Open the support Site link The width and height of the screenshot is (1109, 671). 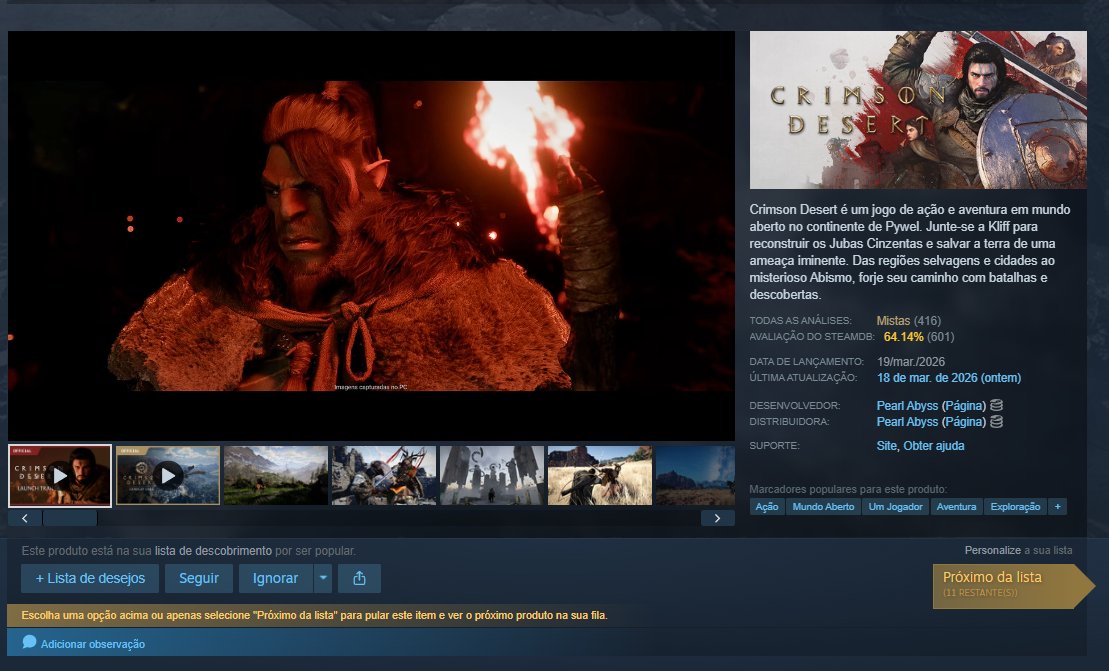(887, 446)
